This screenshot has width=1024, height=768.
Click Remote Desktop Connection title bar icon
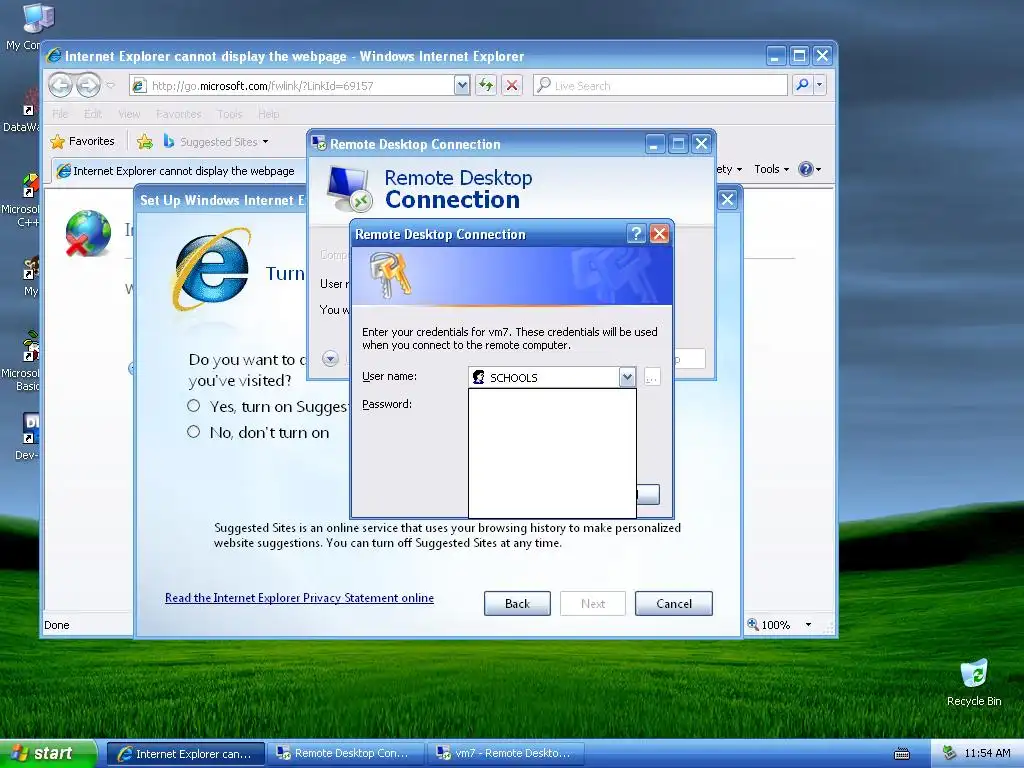point(319,143)
